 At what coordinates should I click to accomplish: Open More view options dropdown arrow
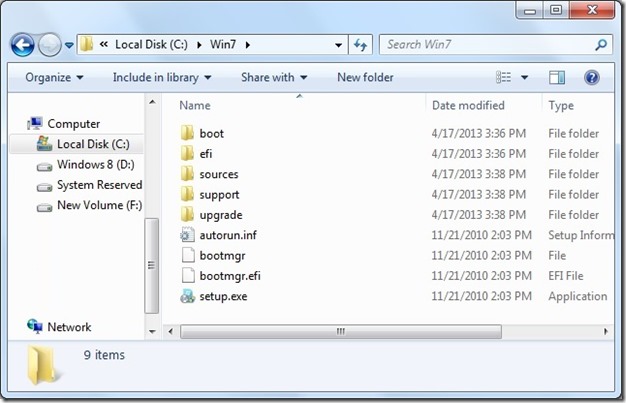[525, 77]
